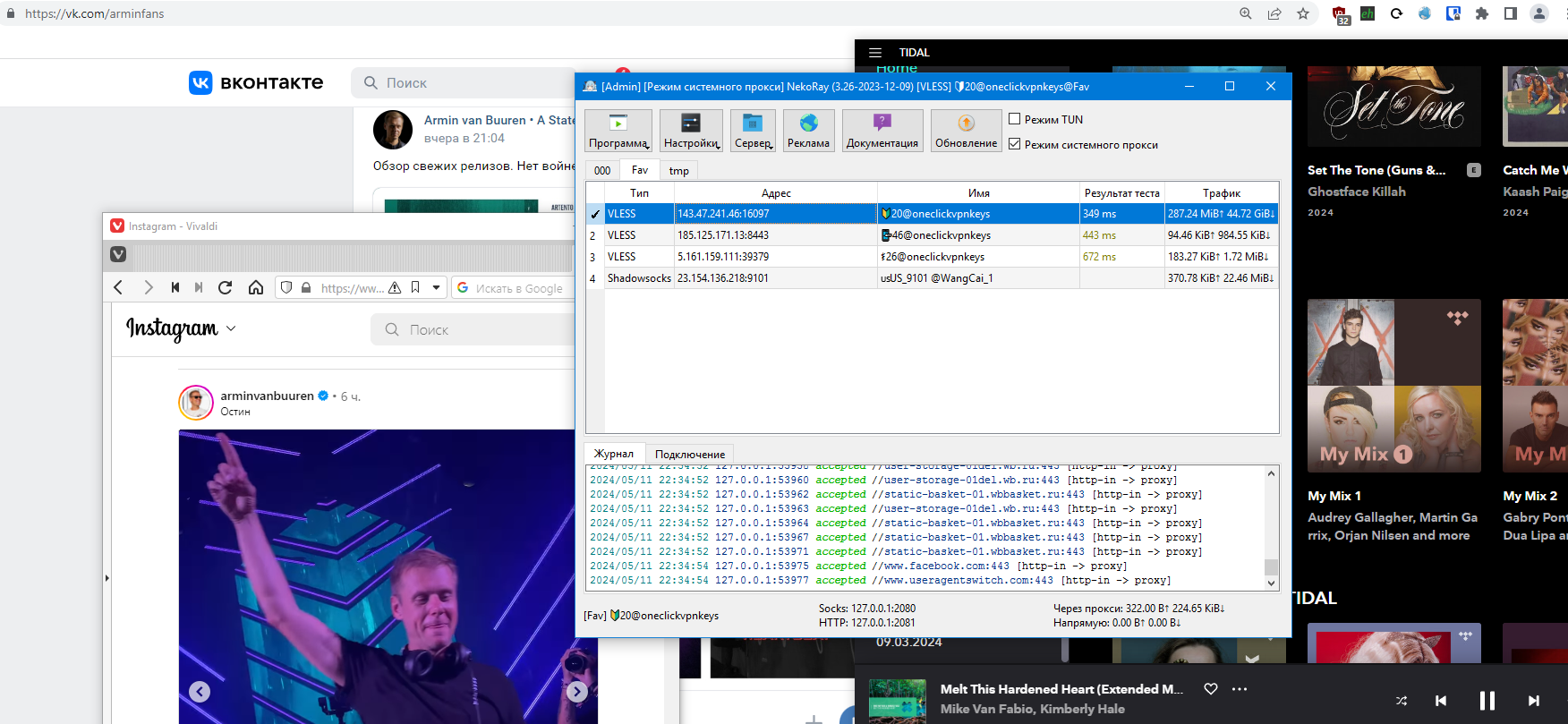The height and width of the screenshot is (724, 1568).
Task: Go back in the Vivaldi window
Action: pyautogui.click(x=118, y=287)
